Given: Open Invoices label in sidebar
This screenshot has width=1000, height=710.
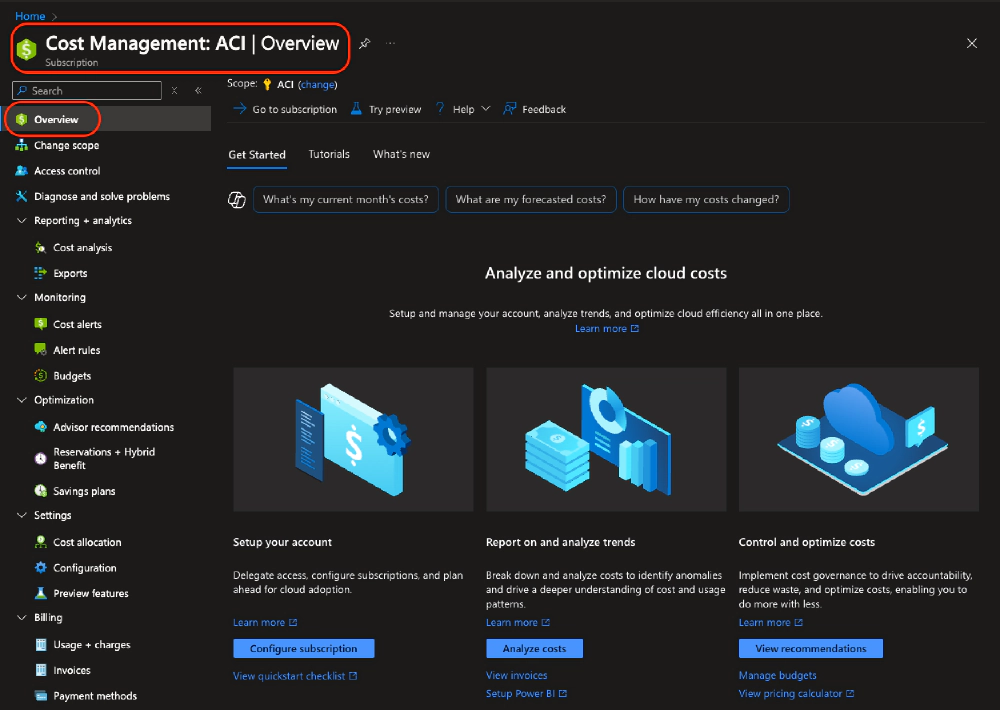Looking at the screenshot, I should 71,670.
